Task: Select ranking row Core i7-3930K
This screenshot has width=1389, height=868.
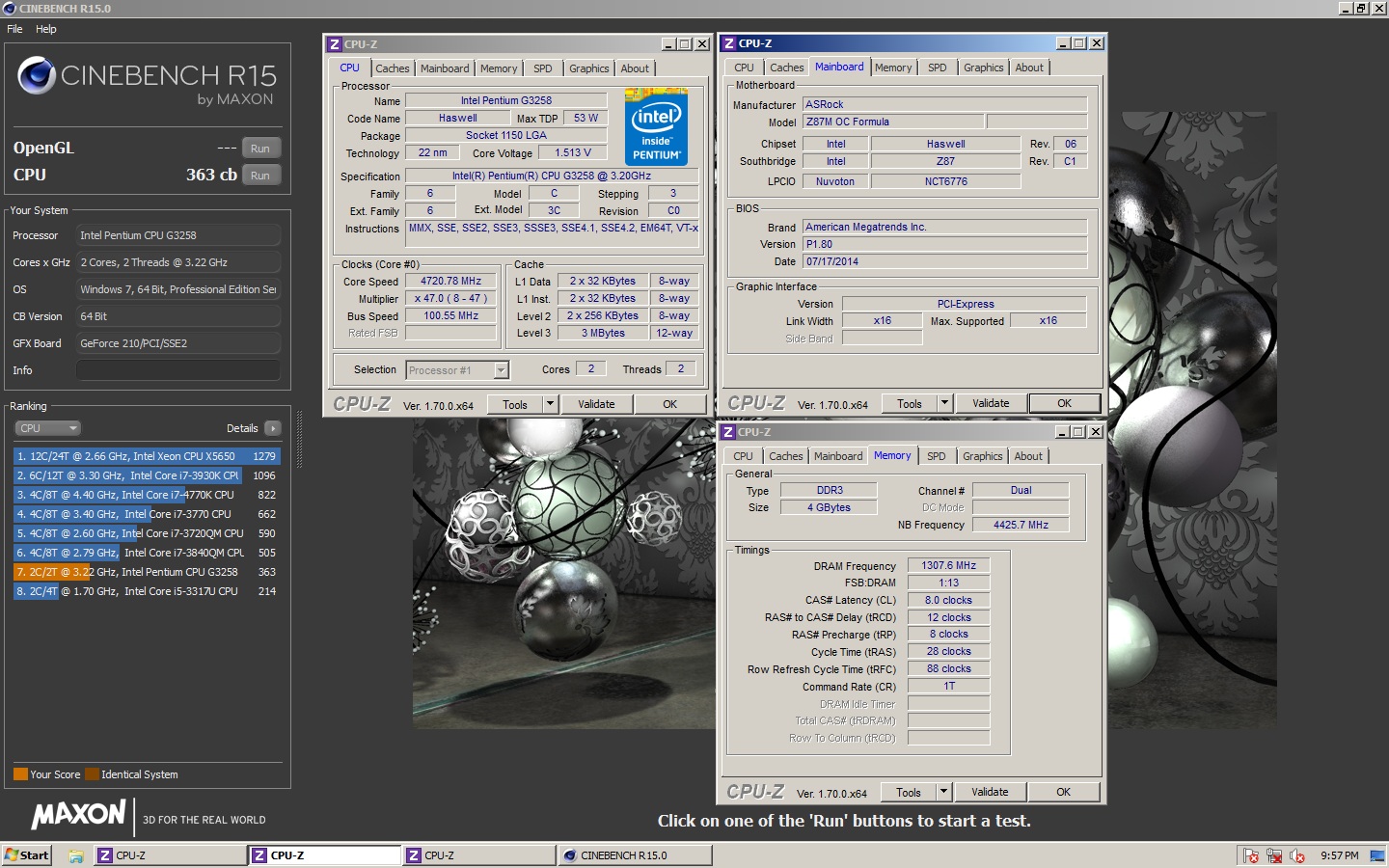Action: click(x=147, y=475)
